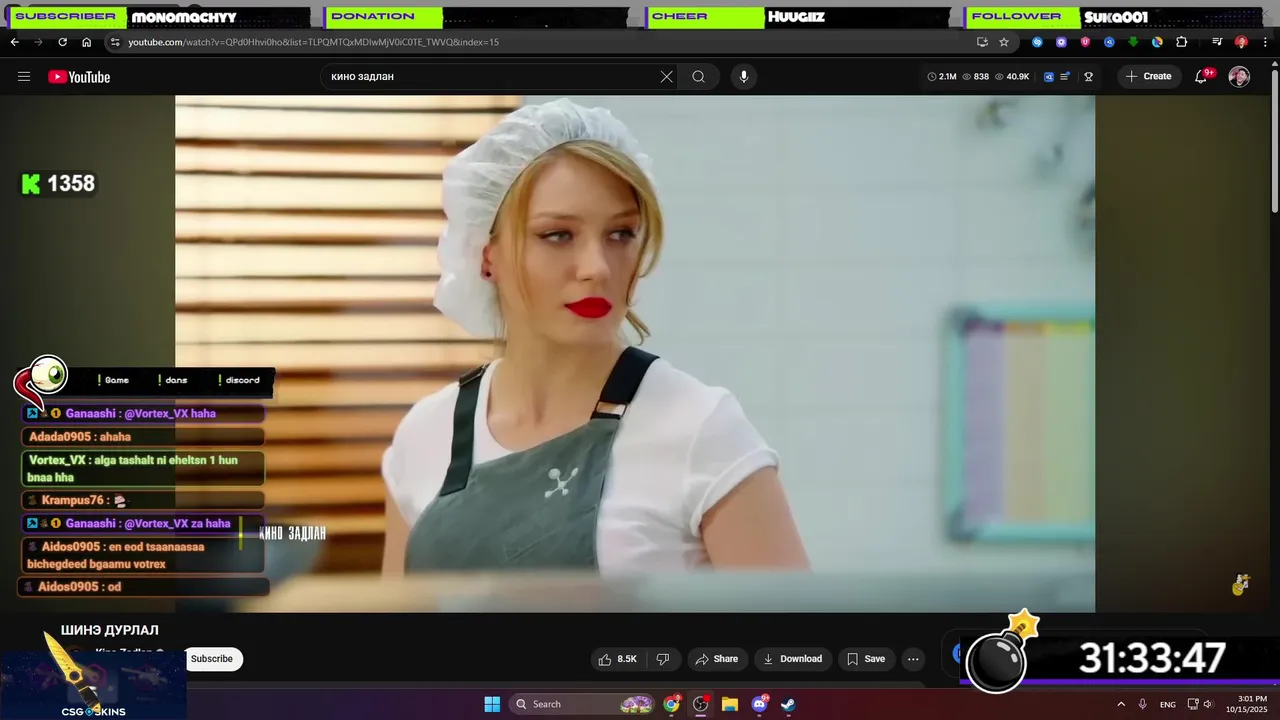Show hidden system tray icons
This screenshot has width=1280, height=720.
(1121, 704)
